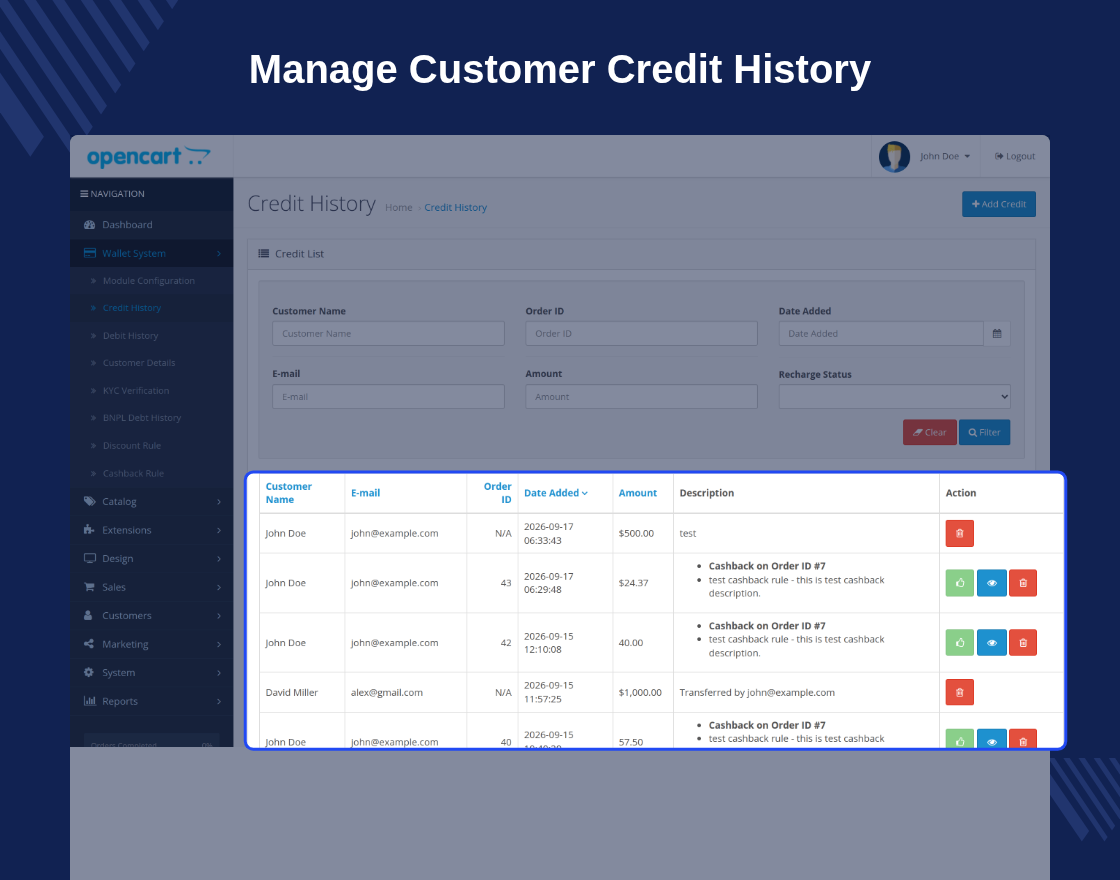Sort by Order ID column
Image resolution: width=1120 pixels, height=880 pixels.
pyautogui.click(x=498, y=493)
